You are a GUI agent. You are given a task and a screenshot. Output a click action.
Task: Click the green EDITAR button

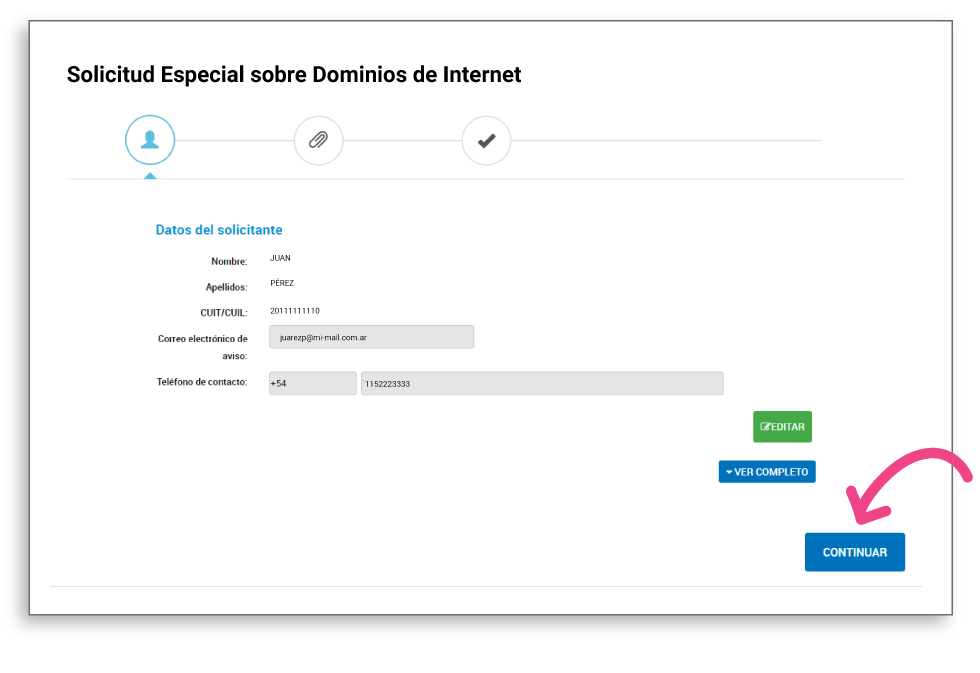pyautogui.click(x=782, y=426)
